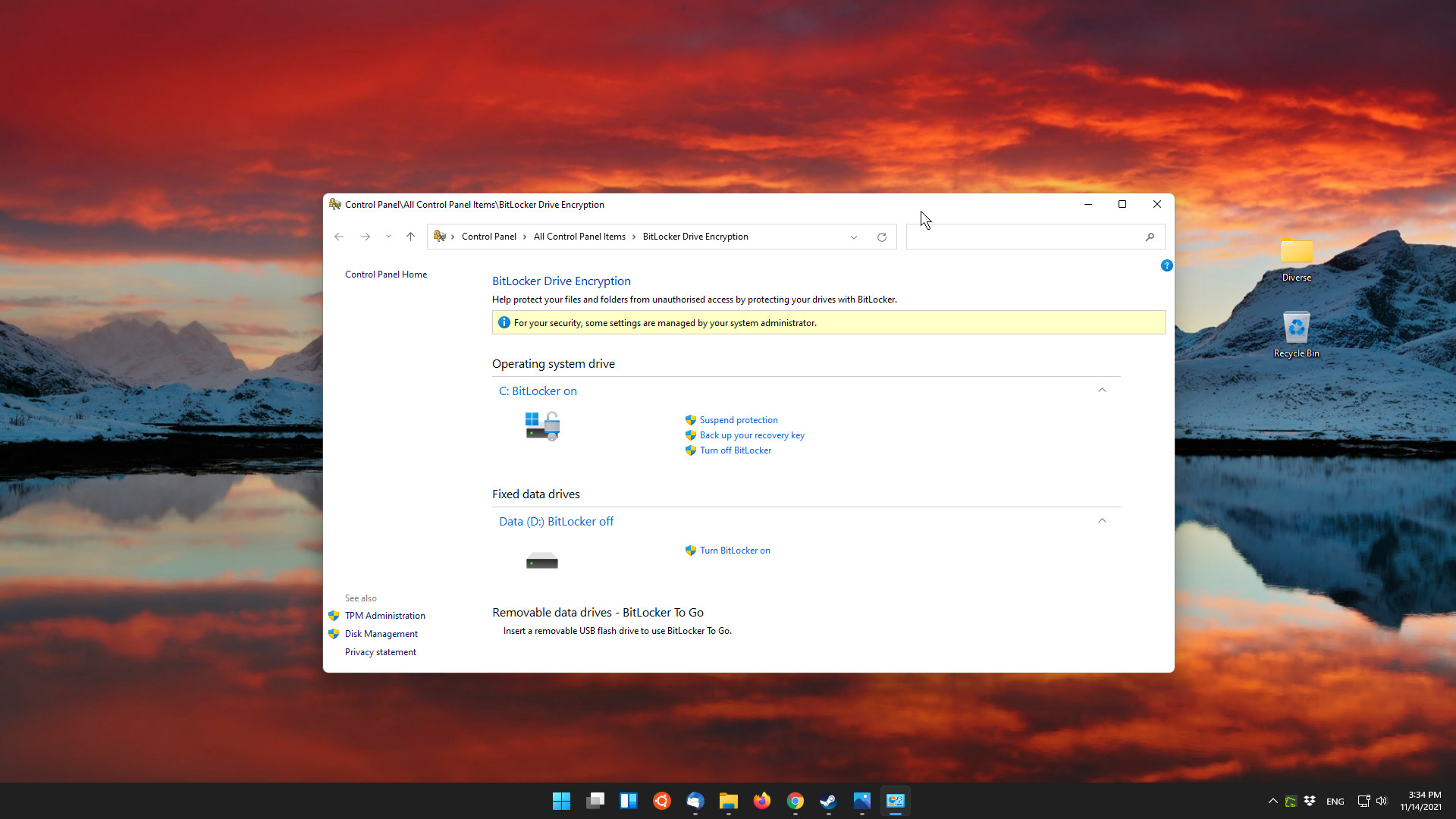Click Control Panel breadcrumb

[488, 237]
